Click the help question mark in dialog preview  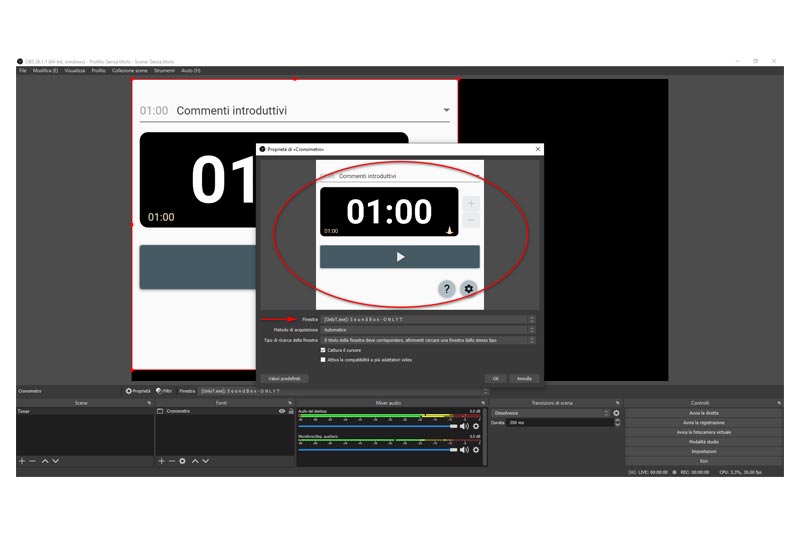[x=446, y=289]
